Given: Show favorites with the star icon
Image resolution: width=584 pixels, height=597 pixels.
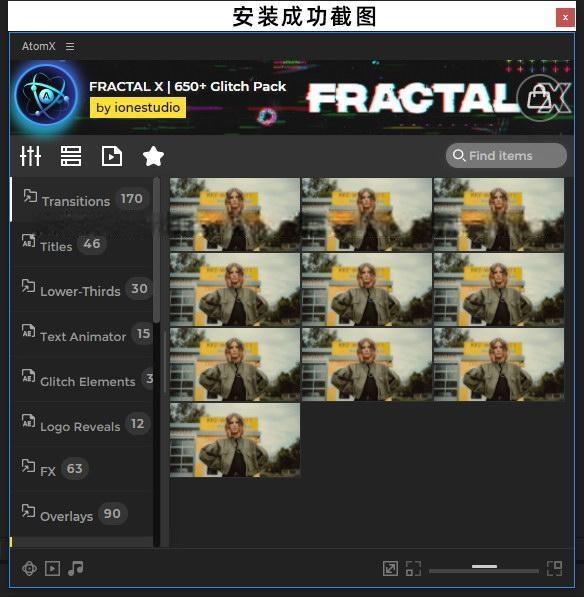Looking at the screenshot, I should coord(153,156).
